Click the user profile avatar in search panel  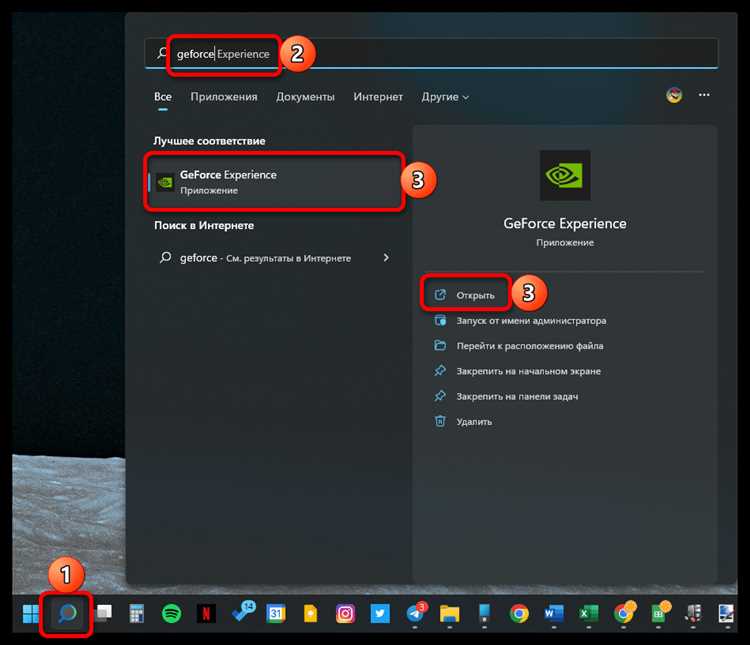pos(674,95)
